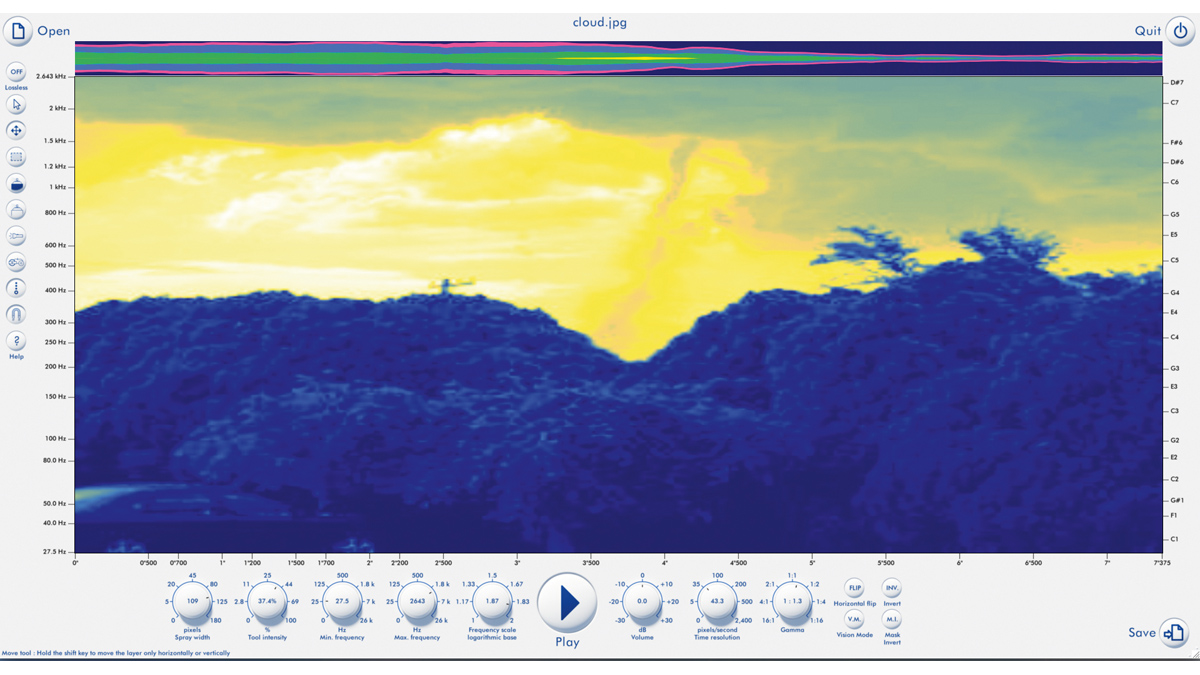
Task: Select the Move tool with four arrows
Action: coord(16,131)
